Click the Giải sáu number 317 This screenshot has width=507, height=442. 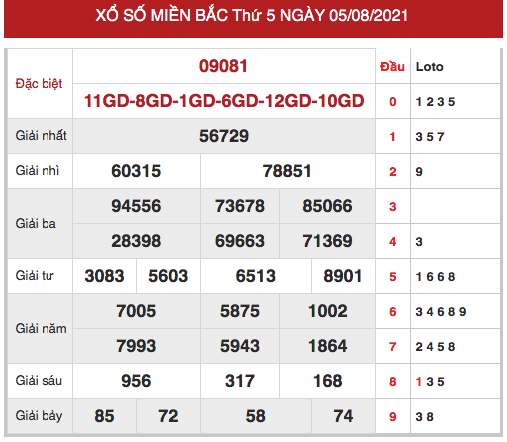point(240,381)
